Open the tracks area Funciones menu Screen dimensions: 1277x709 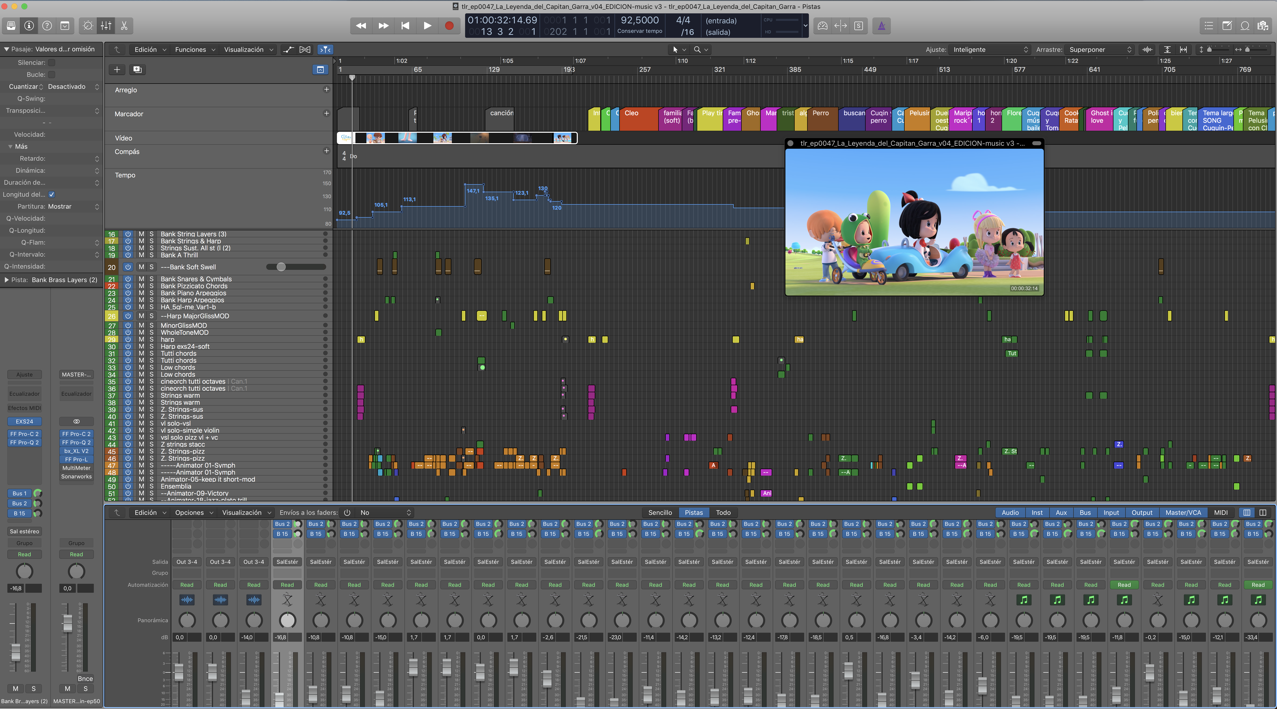click(x=194, y=50)
